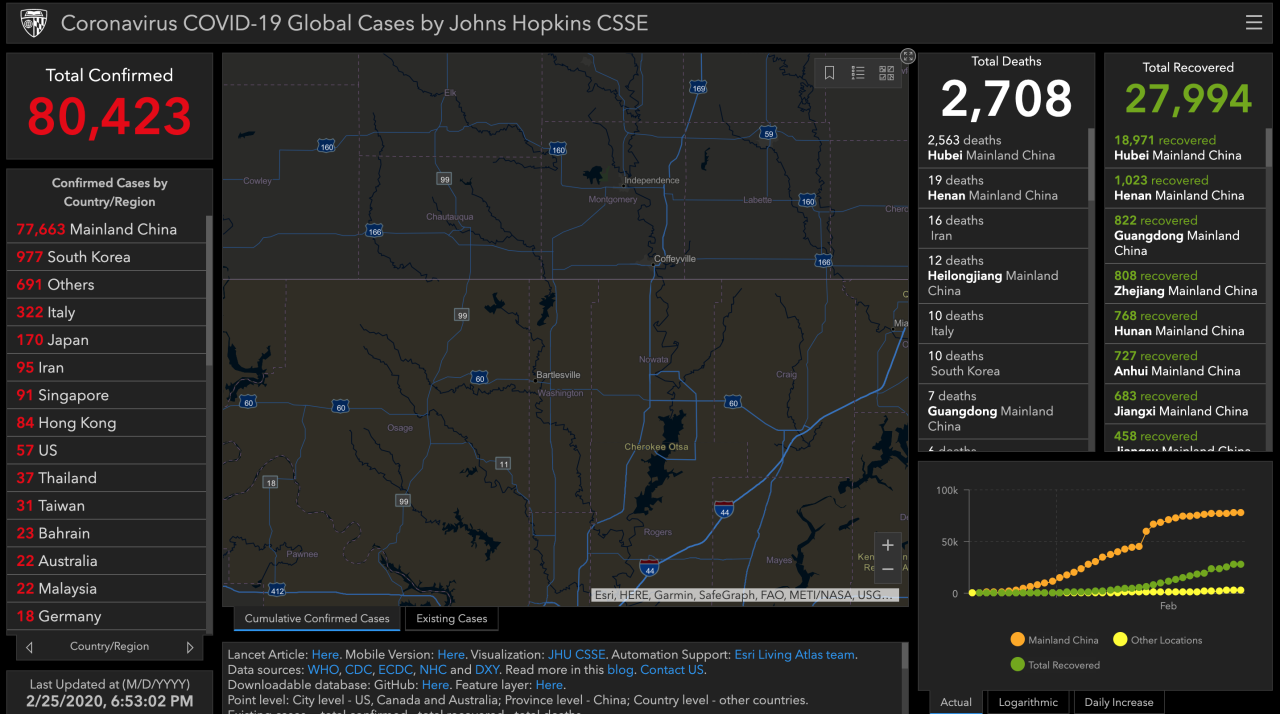Click the Bartlesville label on map
This screenshot has height=714, width=1280.
(x=558, y=375)
